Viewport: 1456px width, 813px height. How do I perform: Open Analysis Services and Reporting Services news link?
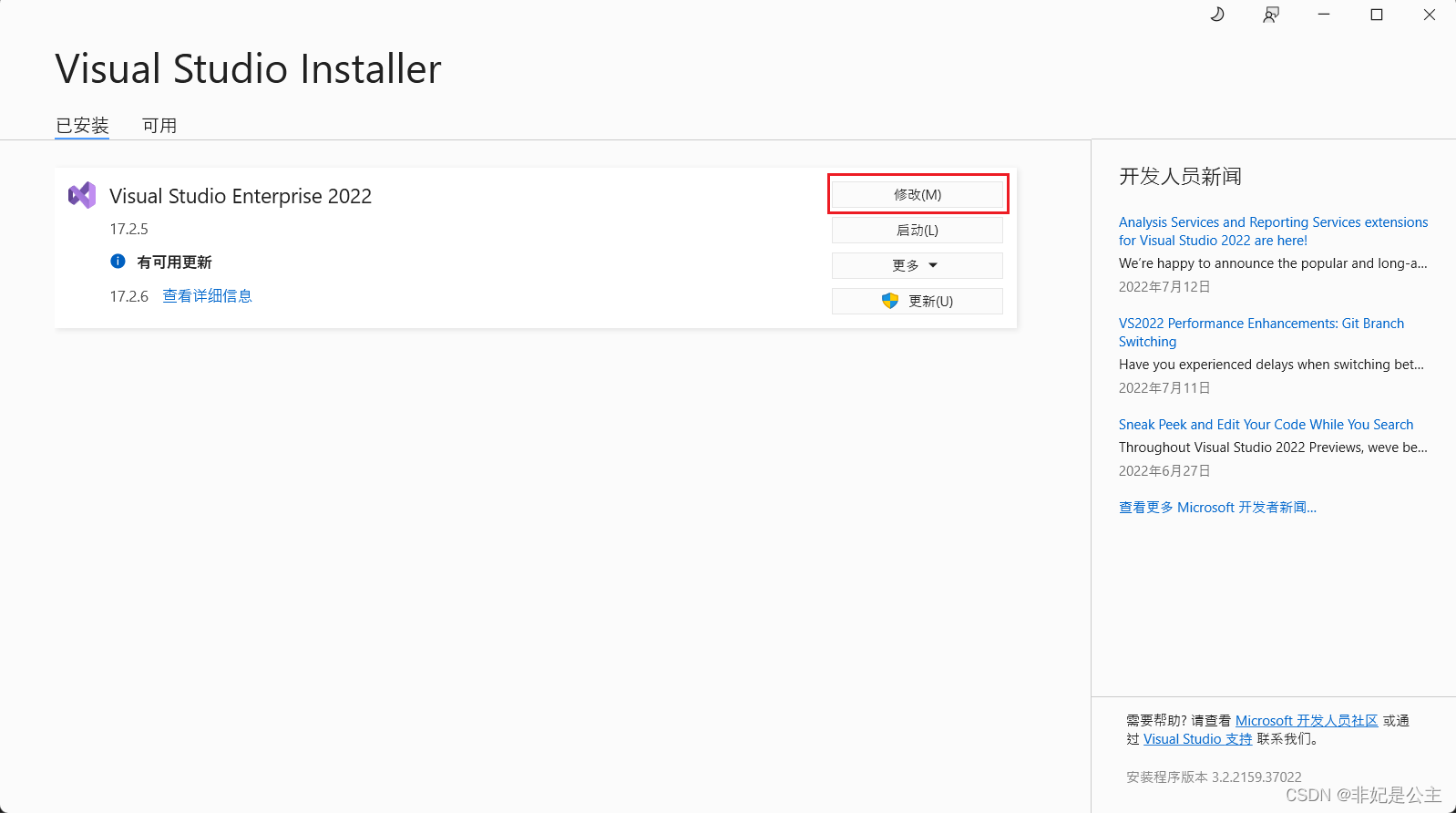pyautogui.click(x=1273, y=232)
